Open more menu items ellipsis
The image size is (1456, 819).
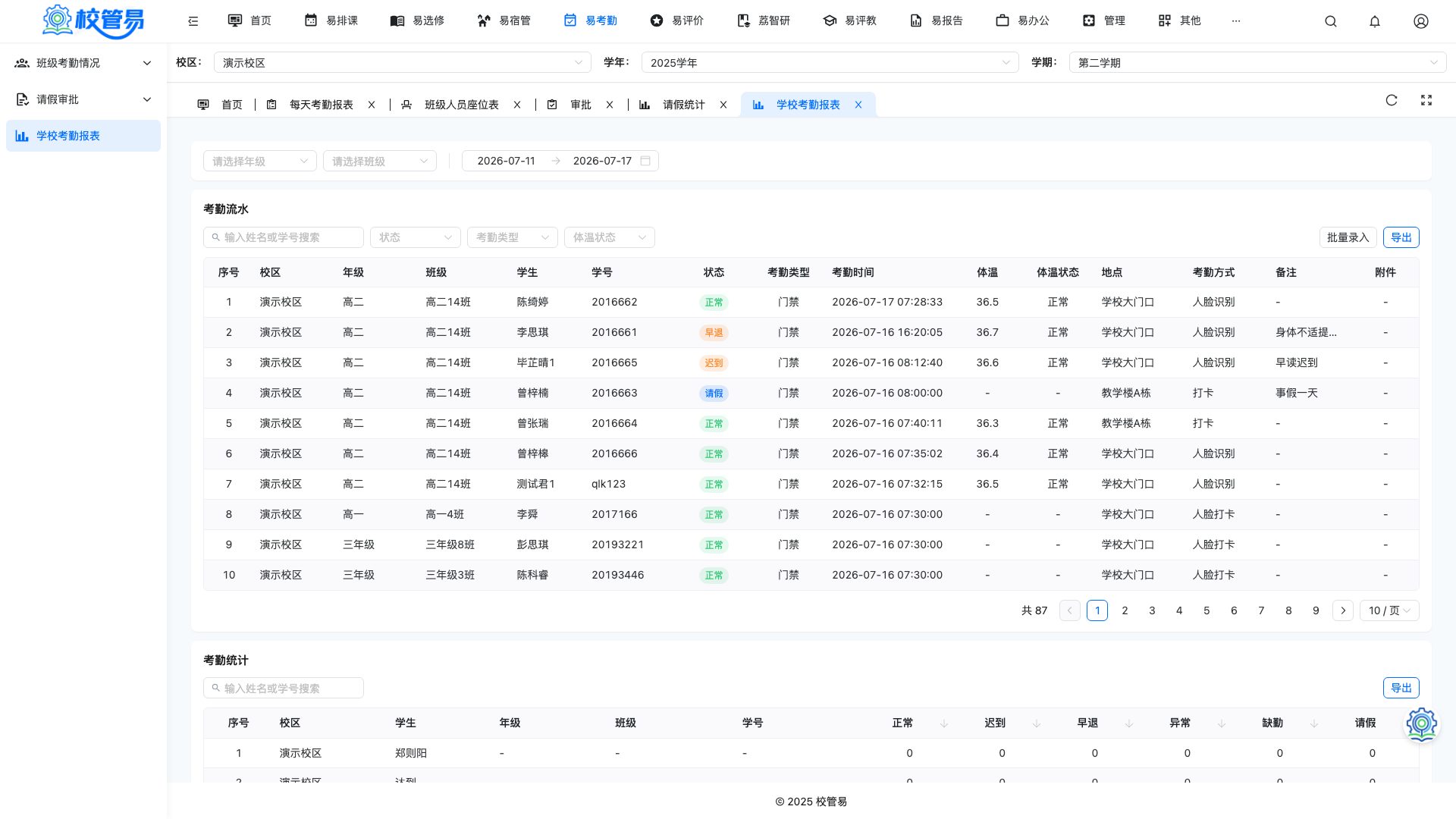[x=1236, y=21]
